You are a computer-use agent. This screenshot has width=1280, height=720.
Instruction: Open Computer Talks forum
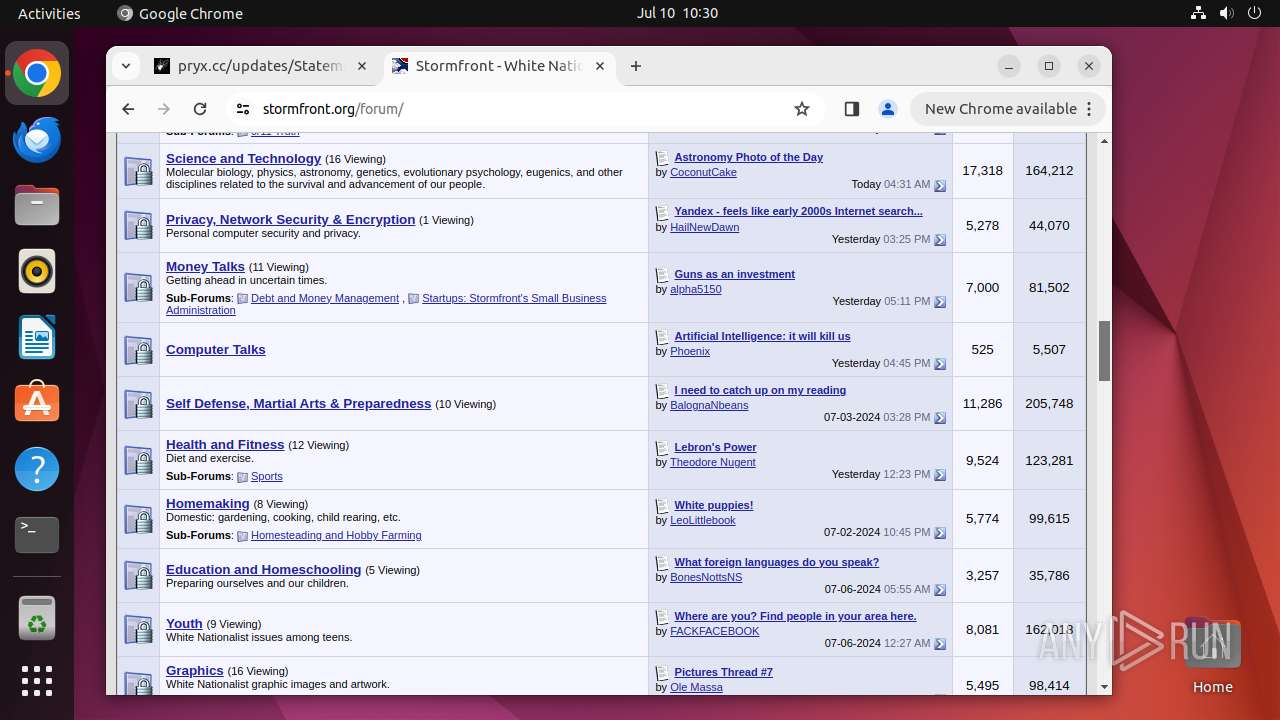pos(216,349)
